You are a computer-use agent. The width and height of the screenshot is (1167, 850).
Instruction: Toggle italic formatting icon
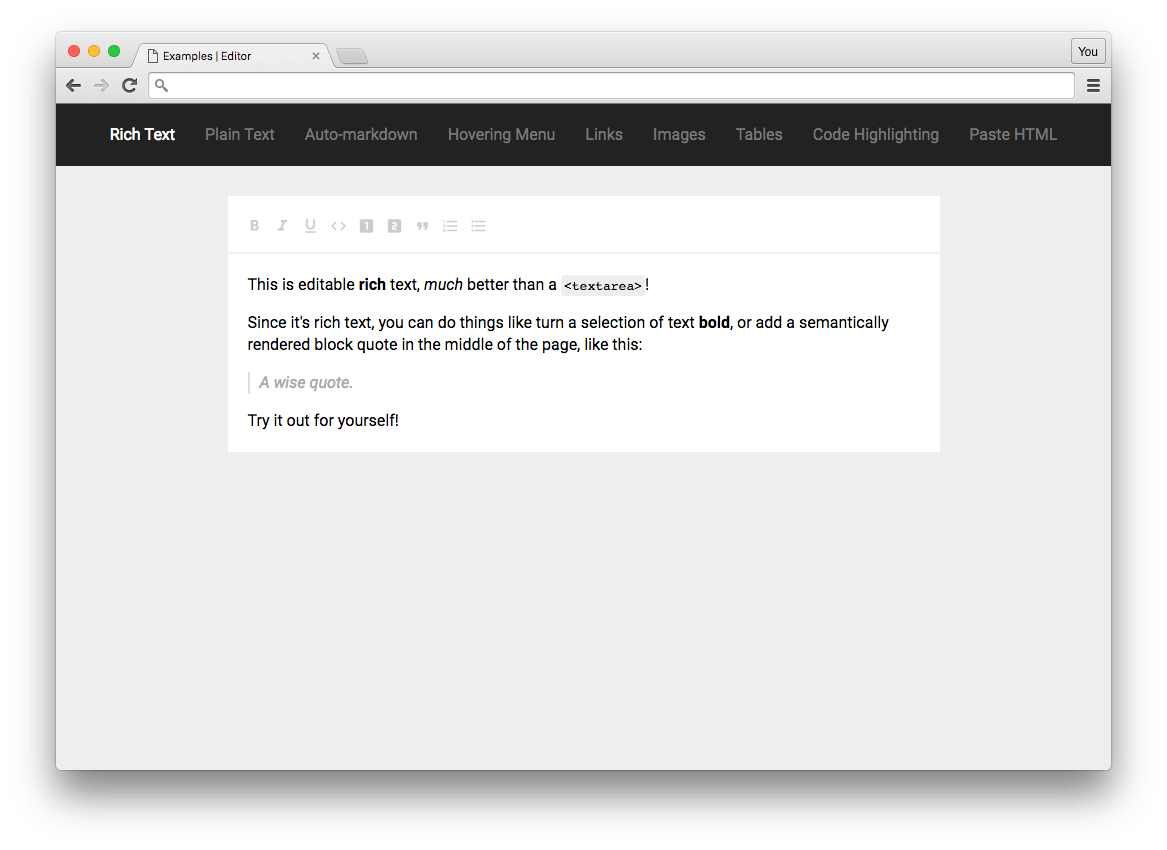[x=282, y=226]
